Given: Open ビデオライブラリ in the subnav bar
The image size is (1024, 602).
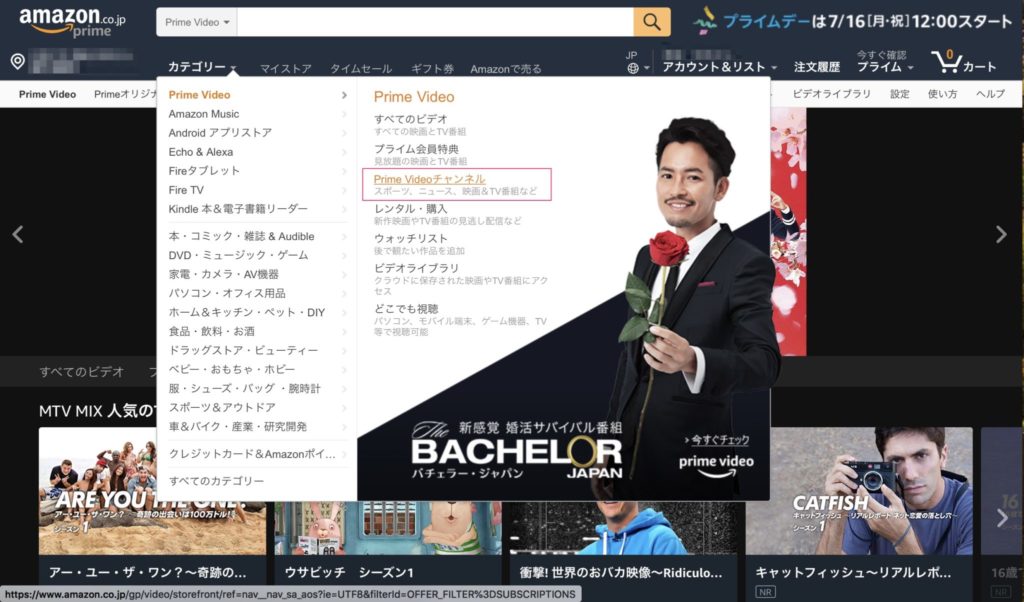Looking at the screenshot, I should pyautogui.click(x=831, y=94).
